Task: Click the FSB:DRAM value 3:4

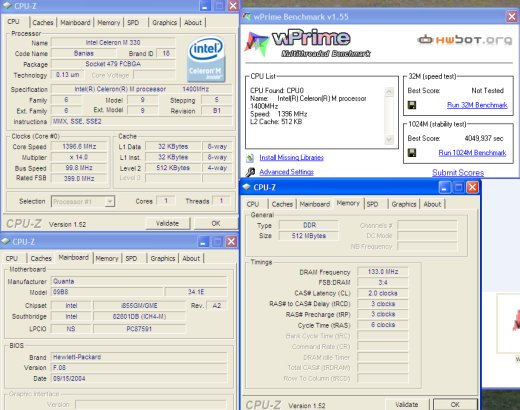Action: point(383,283)
